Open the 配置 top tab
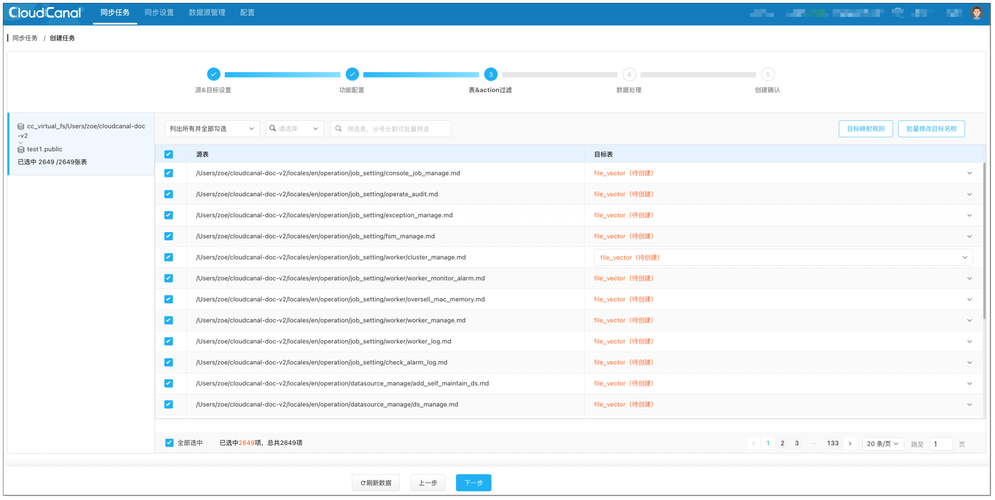The width and height of the screenshot is (995, 500). coord(247,12)
